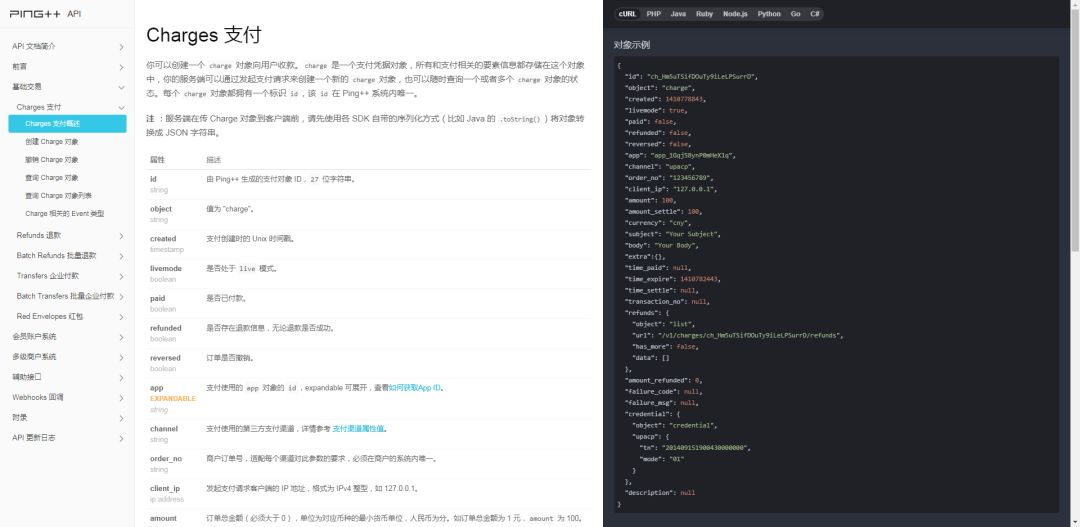
Task: Click the page vertical scrollbar thumb
Action: point(1076,129)
